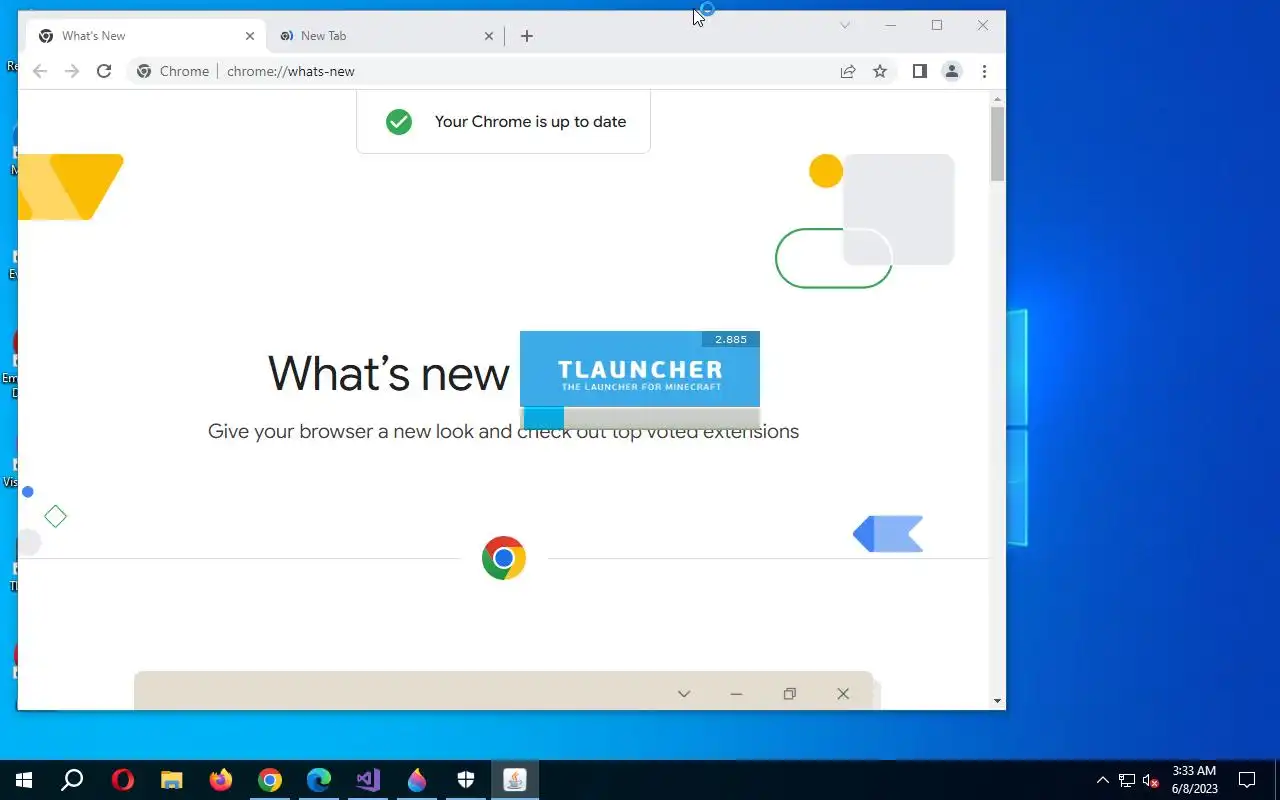The image size is (1280, 800).
Task: Go back to previous page
Action: click(x=40, y=71)
